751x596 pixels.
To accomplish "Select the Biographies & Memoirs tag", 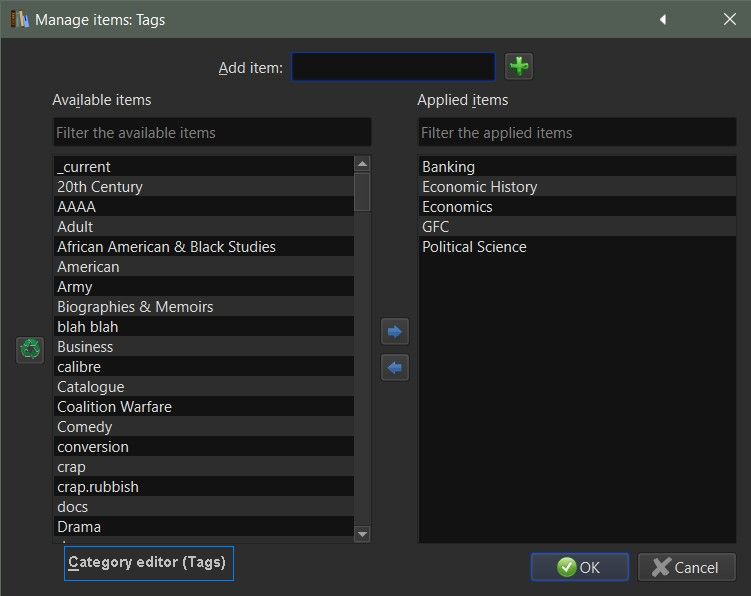I will point(204,307).
